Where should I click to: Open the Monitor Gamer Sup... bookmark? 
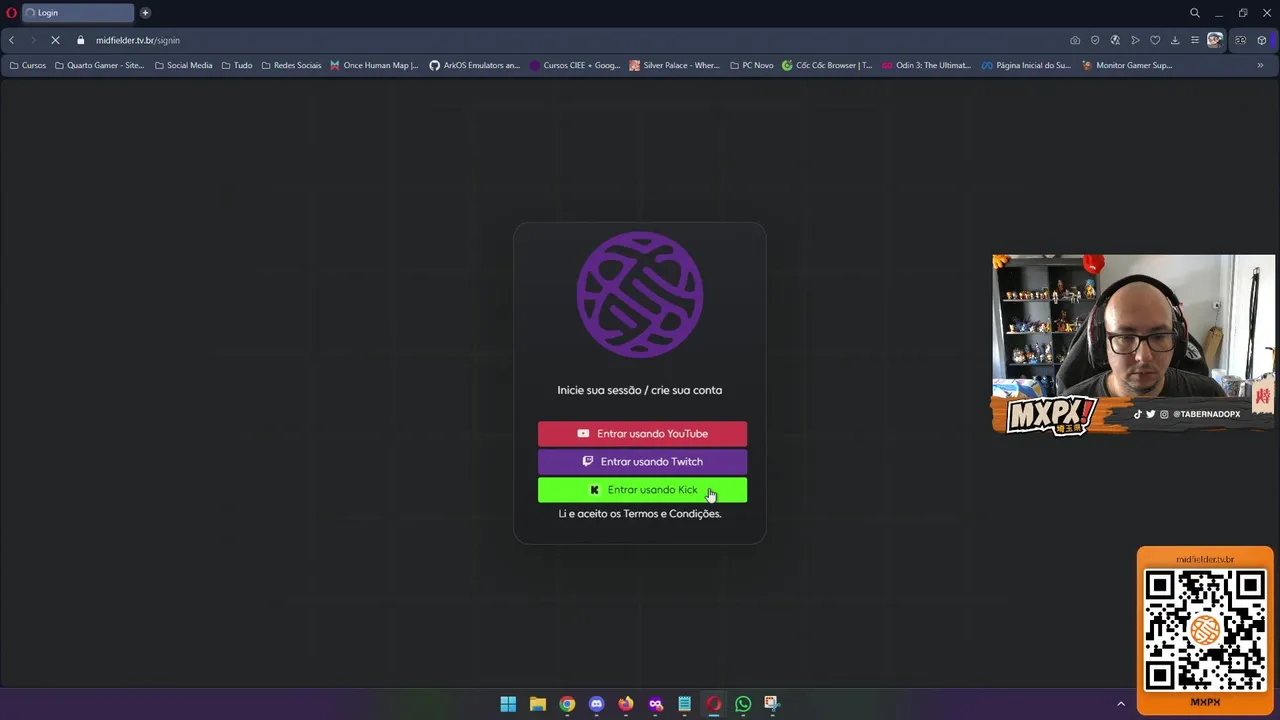[1128, 65]
